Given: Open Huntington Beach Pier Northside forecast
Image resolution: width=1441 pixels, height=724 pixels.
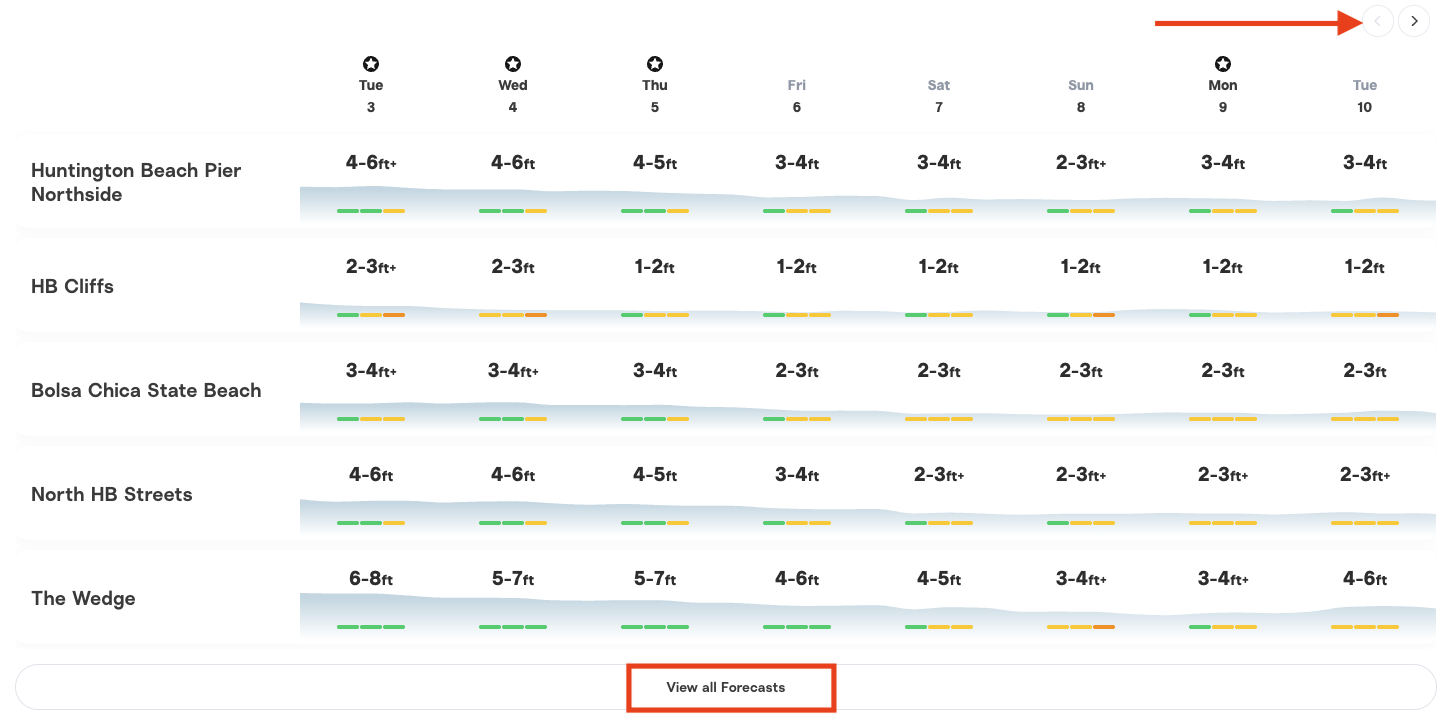Looking at the screenshot, I should point(136,182).
